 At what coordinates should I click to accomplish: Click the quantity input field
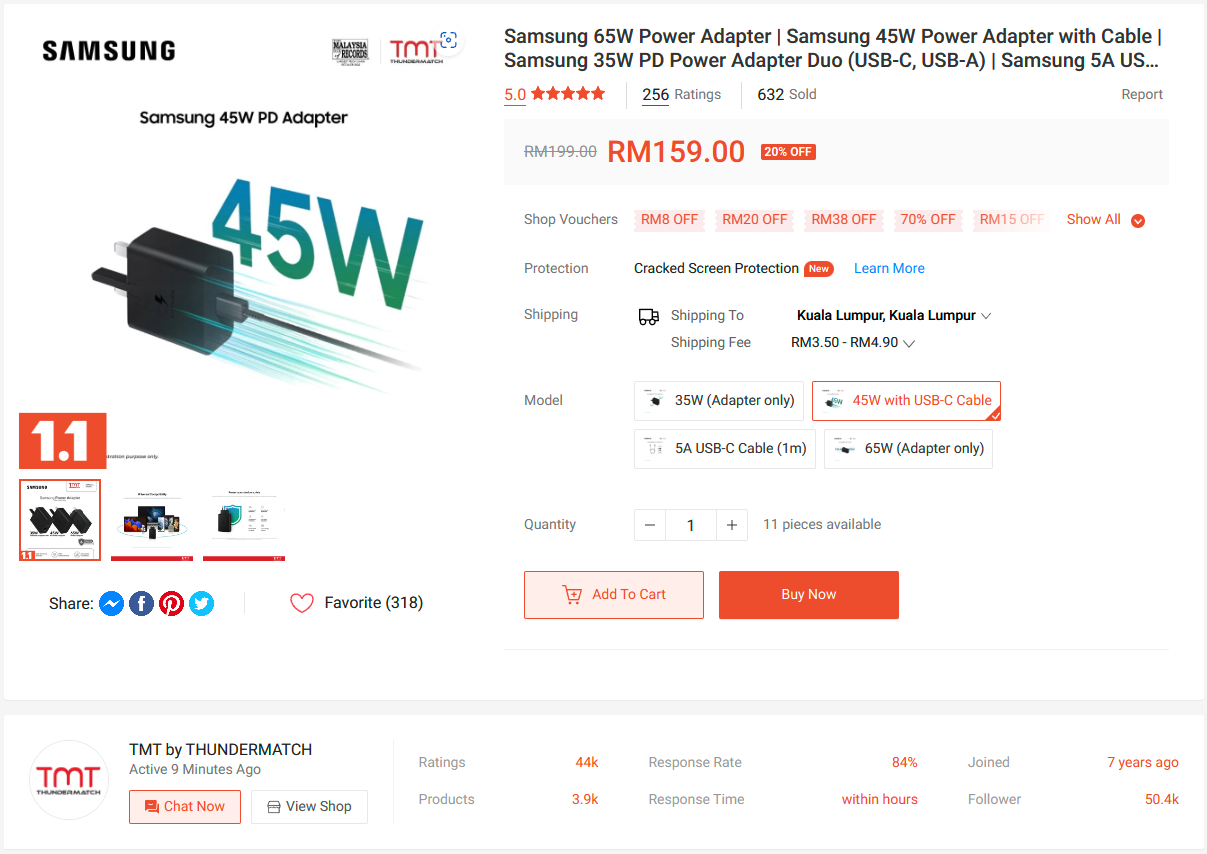pos(691,525)
